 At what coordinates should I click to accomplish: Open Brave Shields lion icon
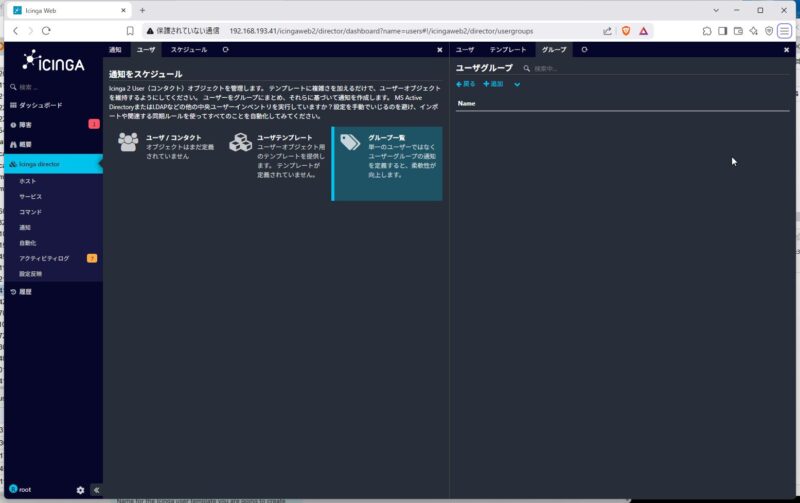[626, 31]
